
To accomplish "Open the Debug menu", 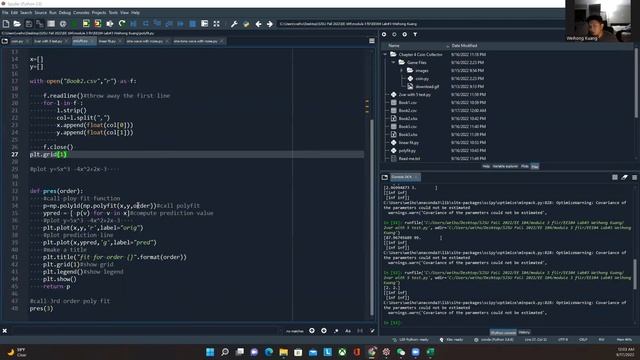I will click(x=64, y=13).
